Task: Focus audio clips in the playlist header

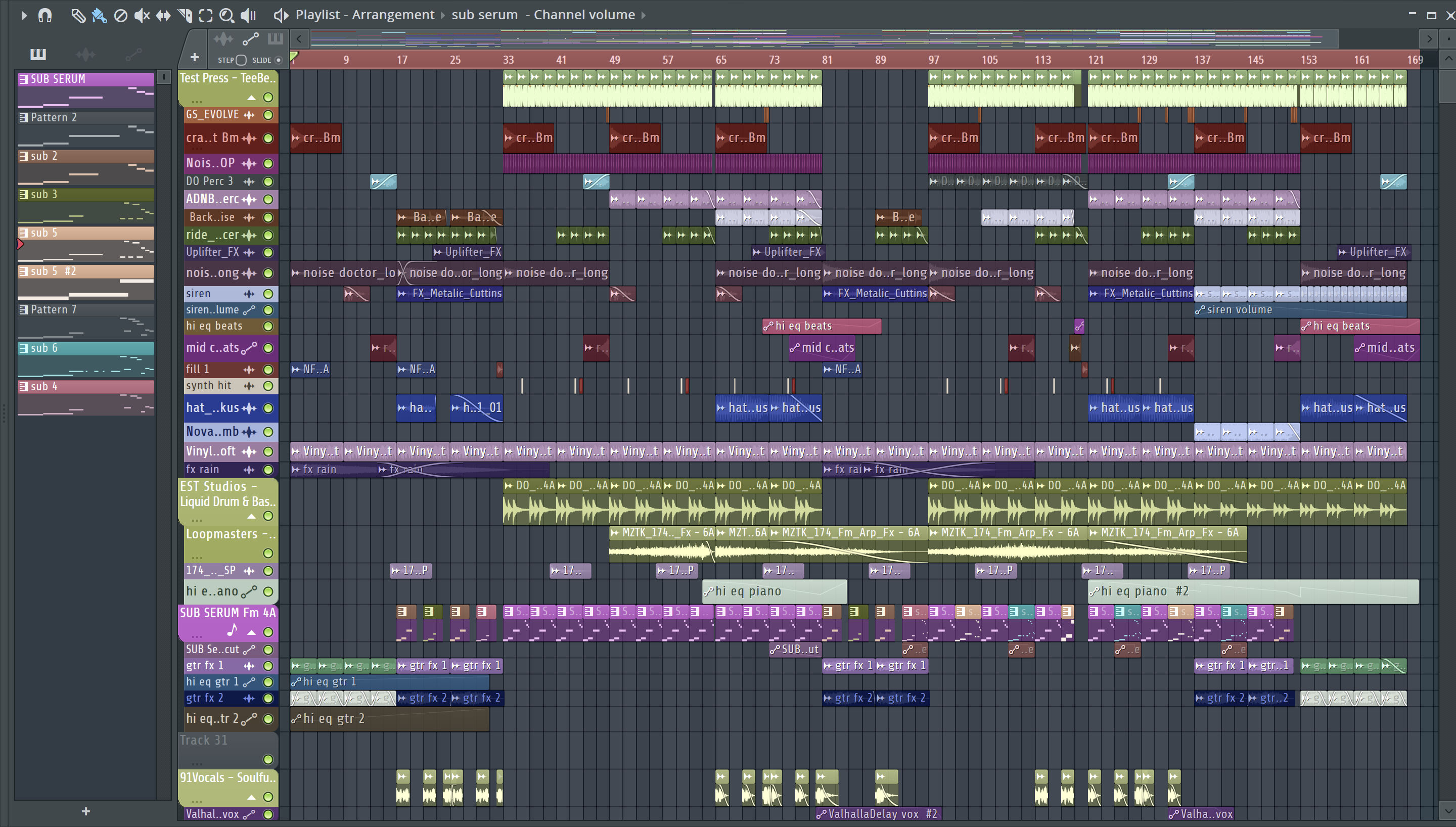Action: pos(223,39)
